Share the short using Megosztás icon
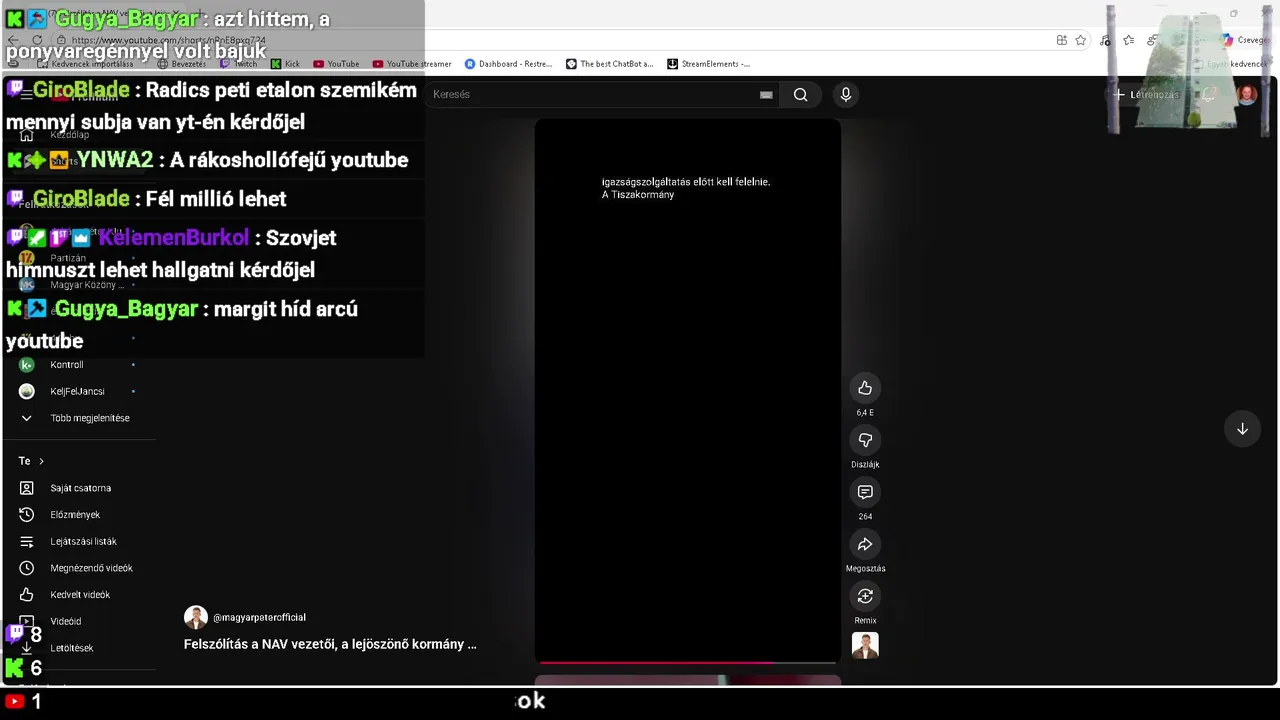Screen dimensions: 1280x720 (x=865, y=544)
